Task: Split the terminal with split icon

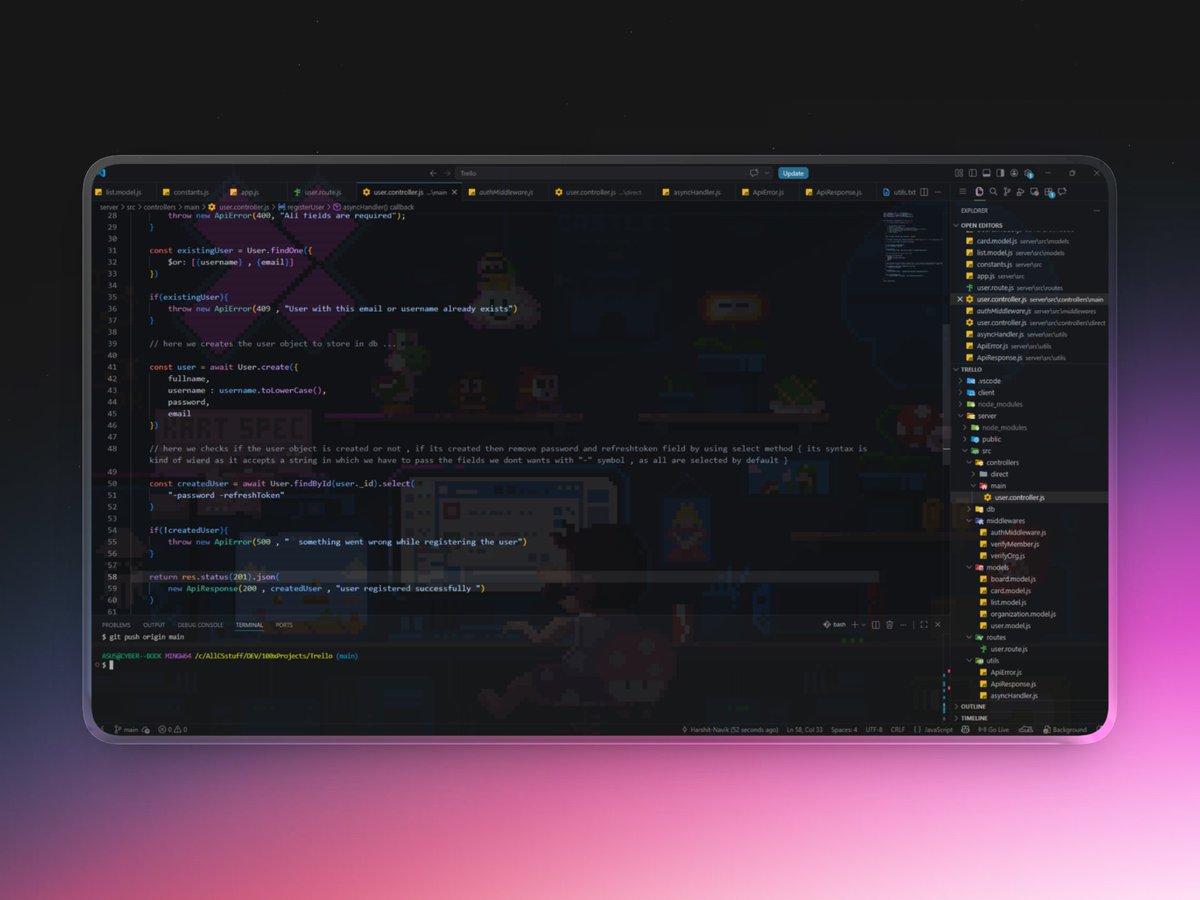Action: point(876,625)
